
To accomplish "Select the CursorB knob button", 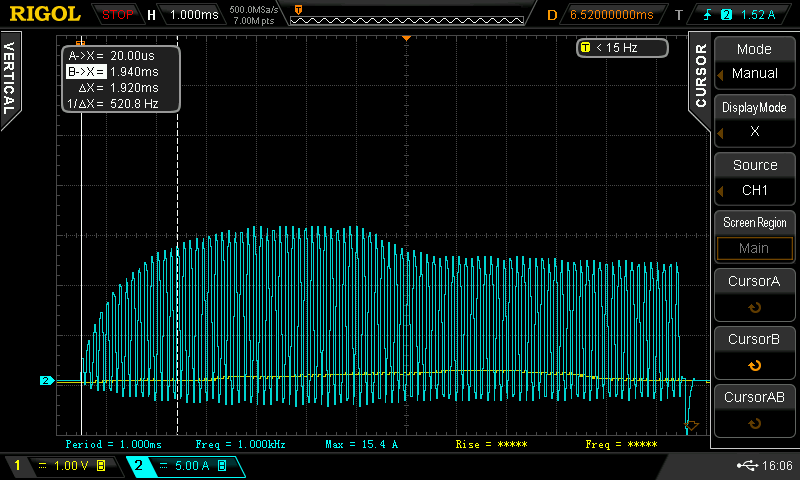I will coord(754,352).
